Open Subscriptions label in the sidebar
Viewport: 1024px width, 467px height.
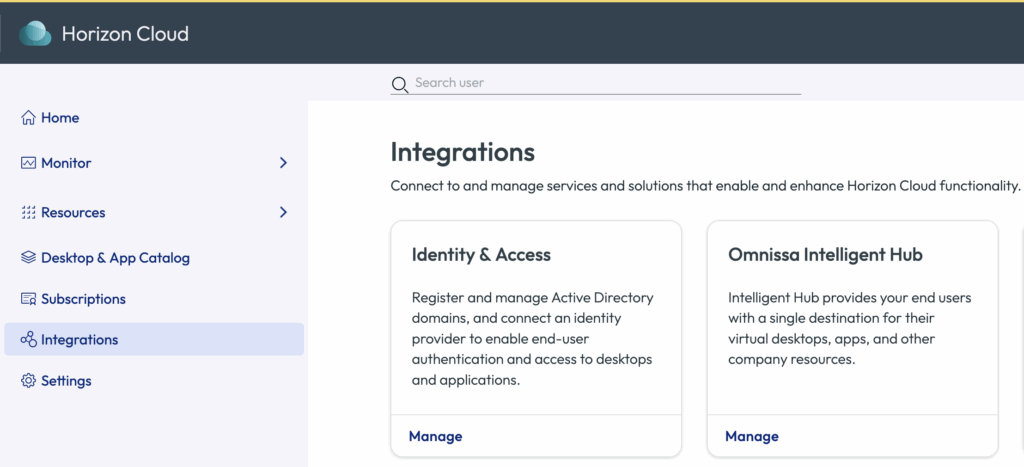[x=83, y=299]
